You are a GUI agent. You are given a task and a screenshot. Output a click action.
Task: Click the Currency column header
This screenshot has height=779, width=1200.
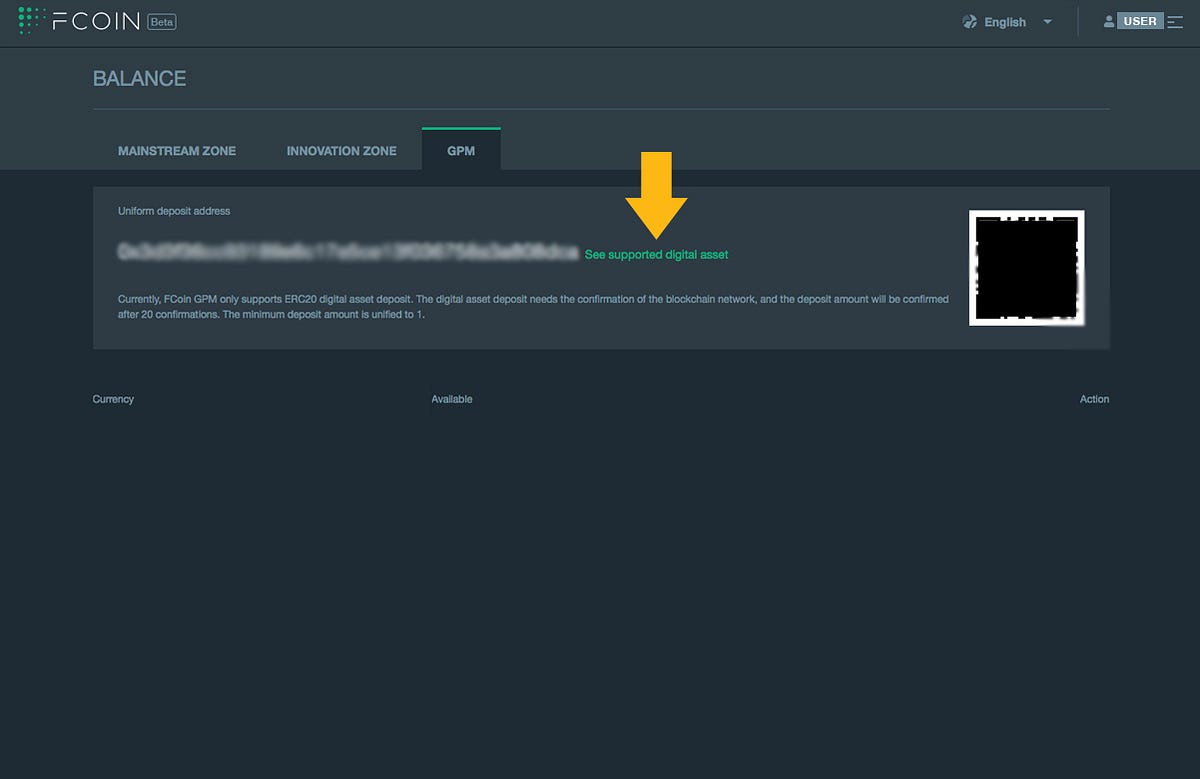pos(113,399)
